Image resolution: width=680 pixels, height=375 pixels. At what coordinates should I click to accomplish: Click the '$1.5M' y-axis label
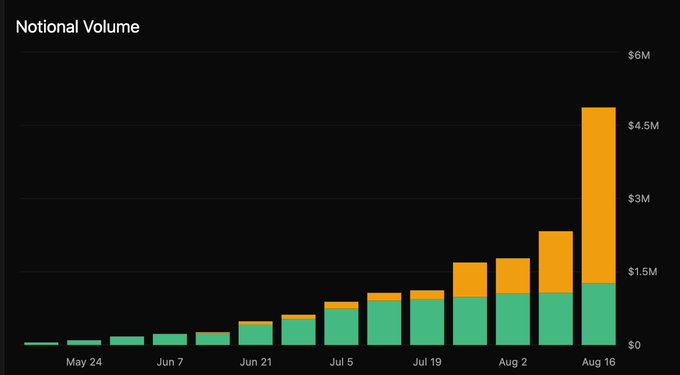[643, 271]
